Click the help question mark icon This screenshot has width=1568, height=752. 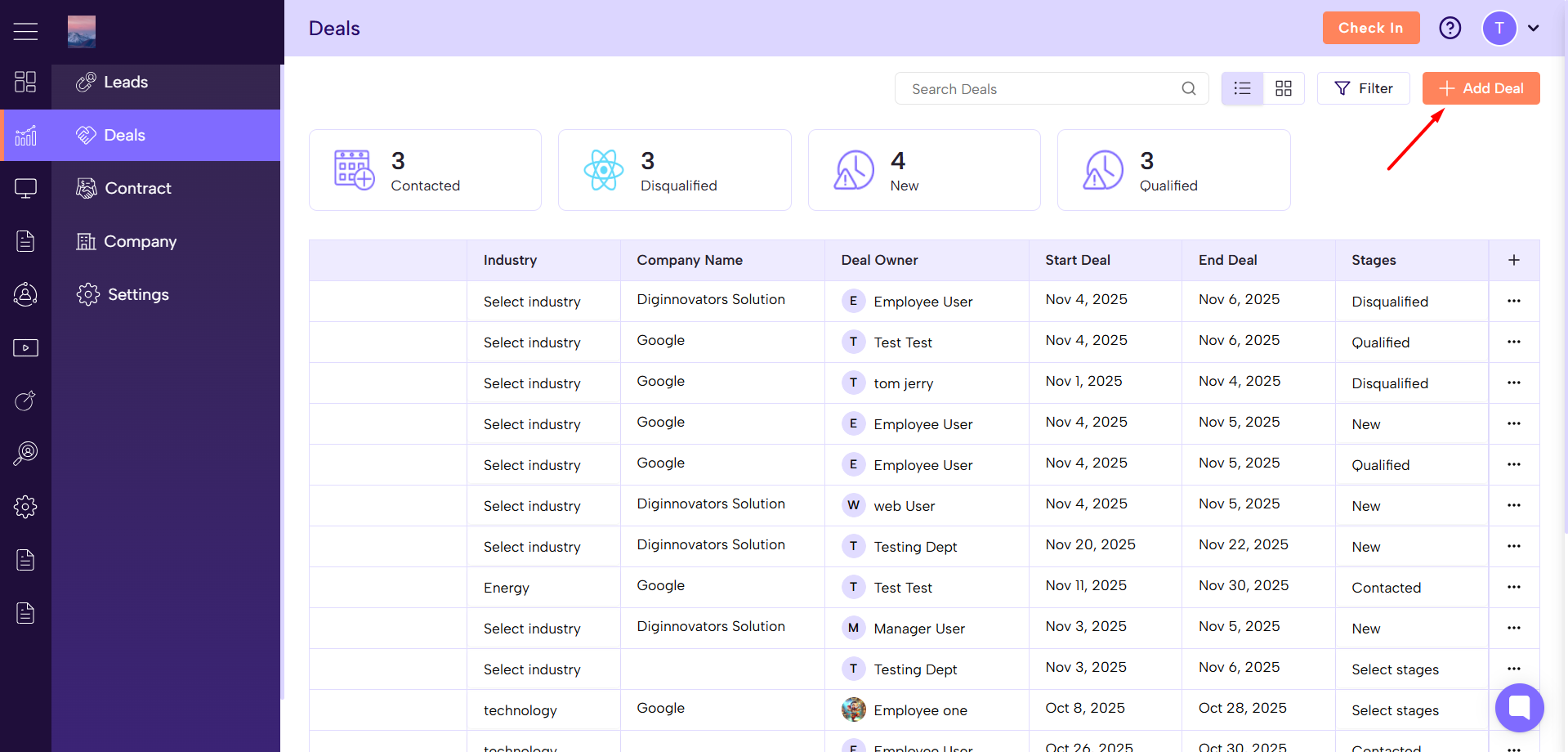(x=1450, y=28)
